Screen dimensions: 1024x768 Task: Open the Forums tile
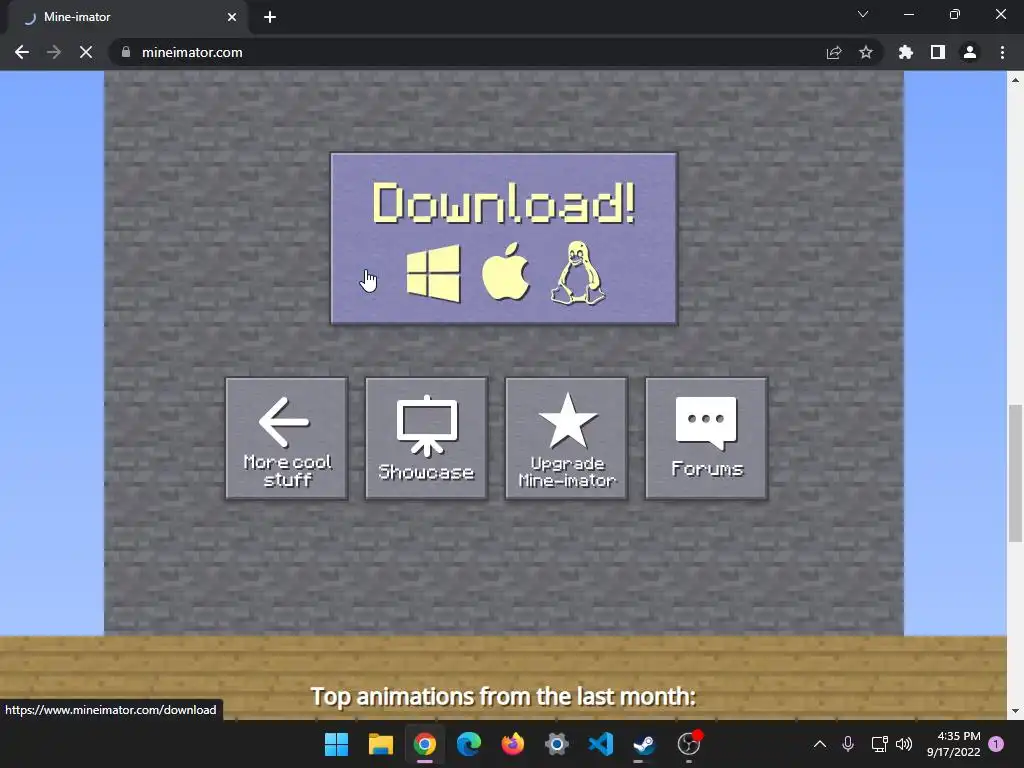coord(707,438)
